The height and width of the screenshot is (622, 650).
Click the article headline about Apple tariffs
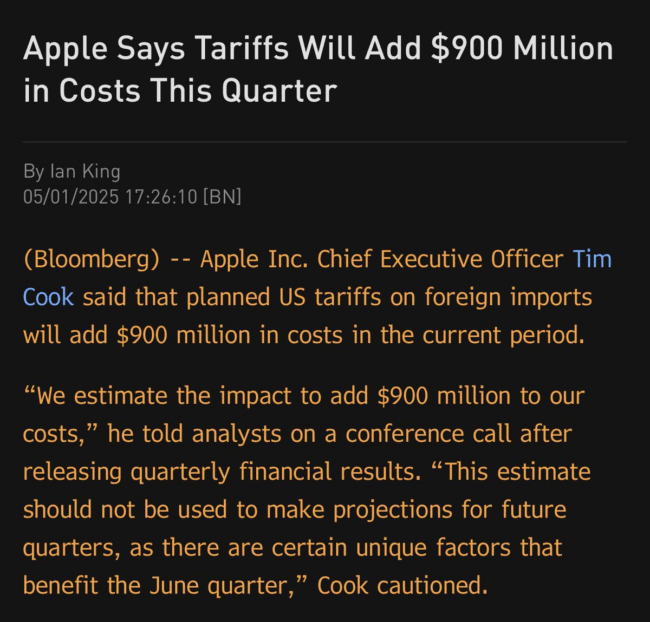point(318,69)
